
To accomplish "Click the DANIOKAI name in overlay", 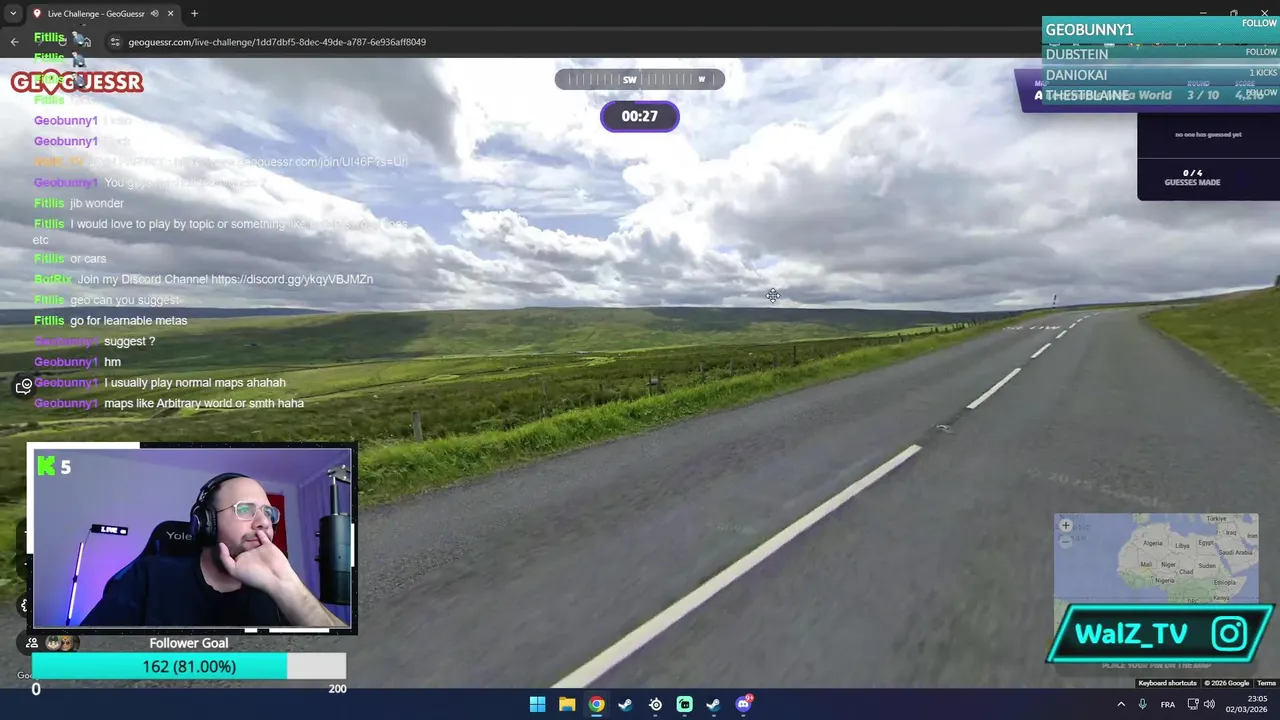I will [x=1076, y=75].
